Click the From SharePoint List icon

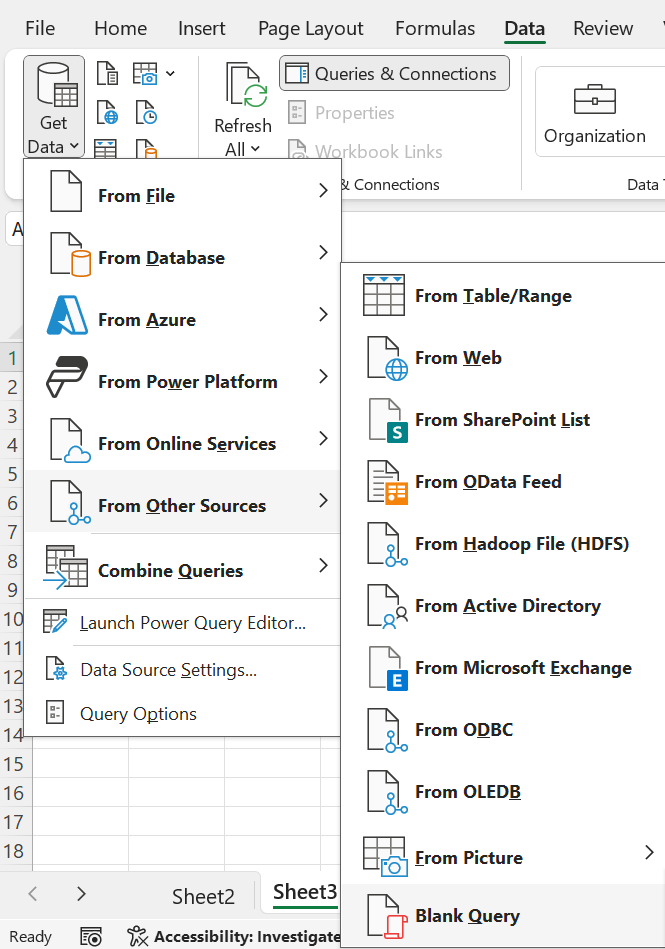(x=387, y=420)
